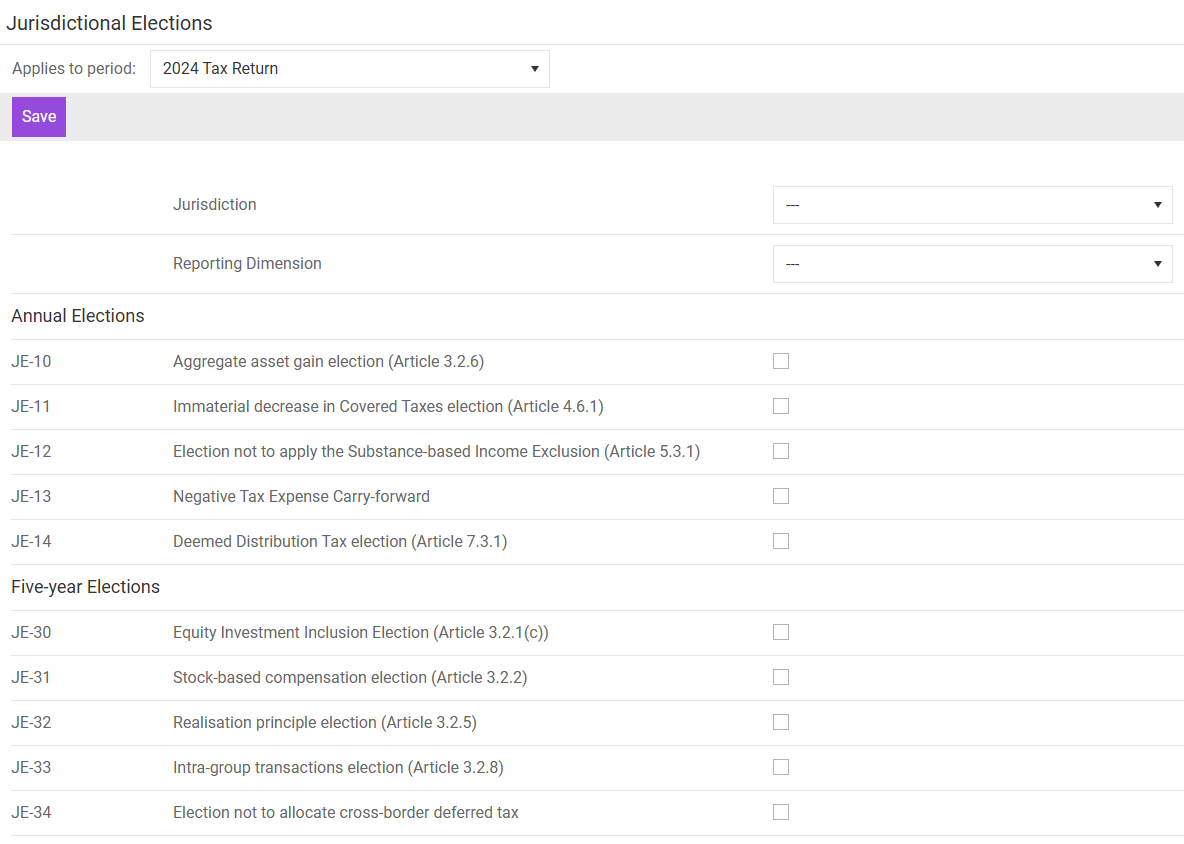Viewport: 1184px width, 844px height.
Task: Open the Applies to period dropdown
Action: pos(349,69)
